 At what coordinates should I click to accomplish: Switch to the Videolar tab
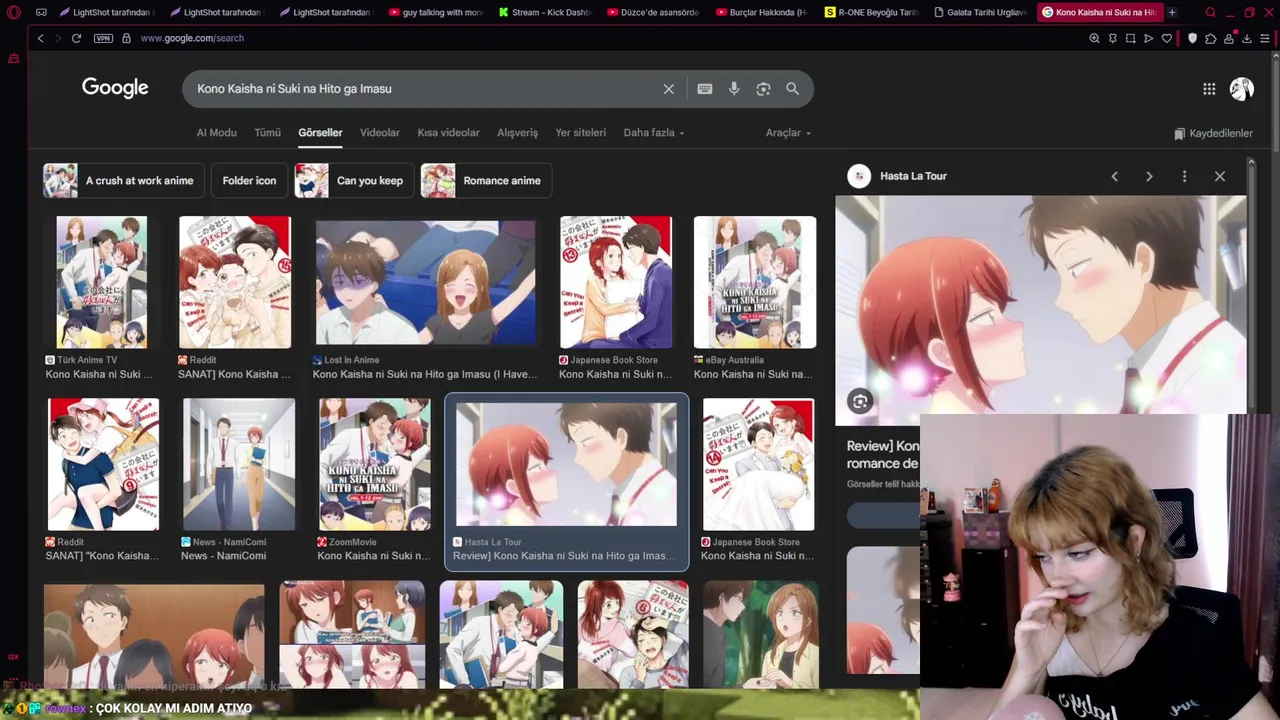coord(380,132)
